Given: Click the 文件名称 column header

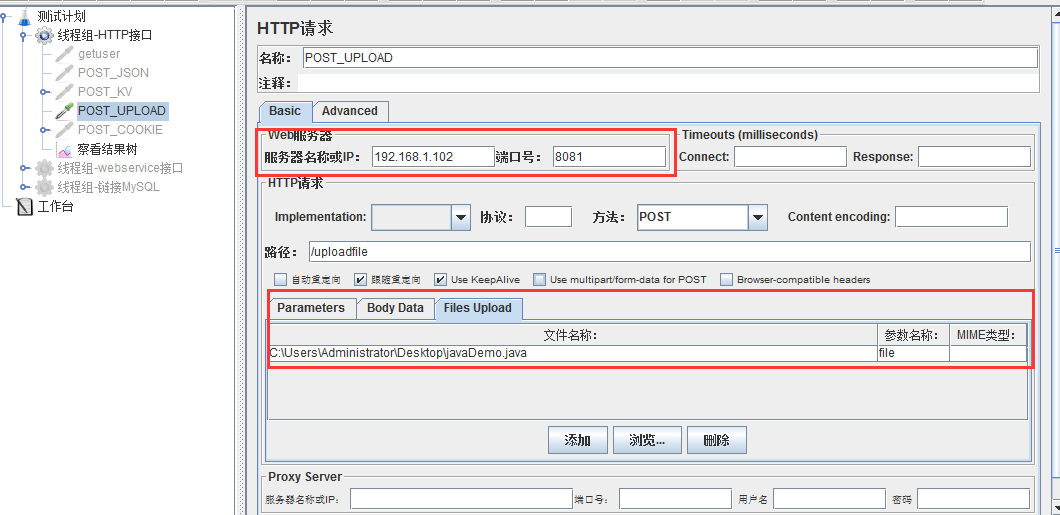Looking at the screenshot, I should (573, 335).
